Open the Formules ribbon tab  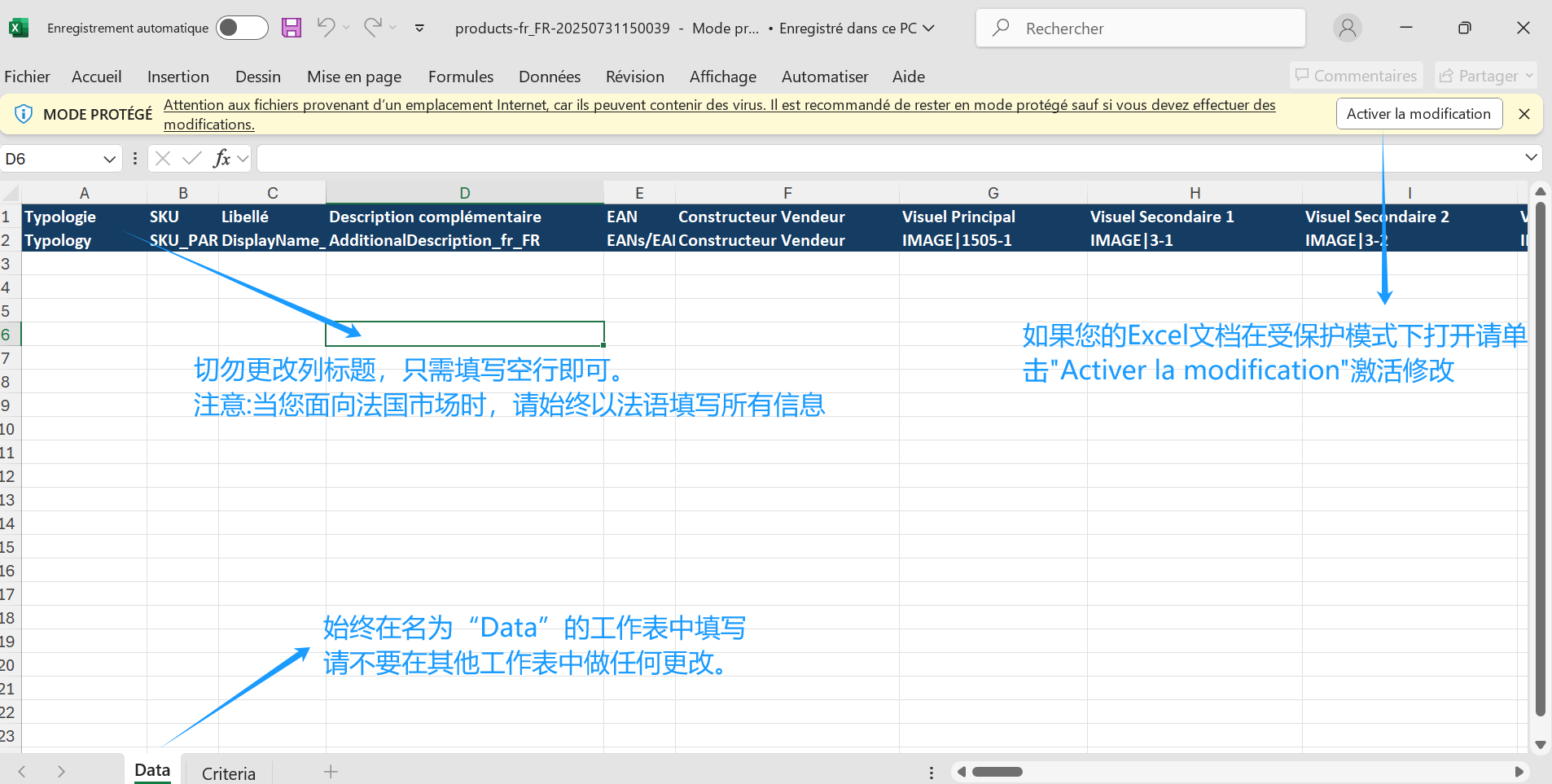pyautogui.click(x=460, y=77)
